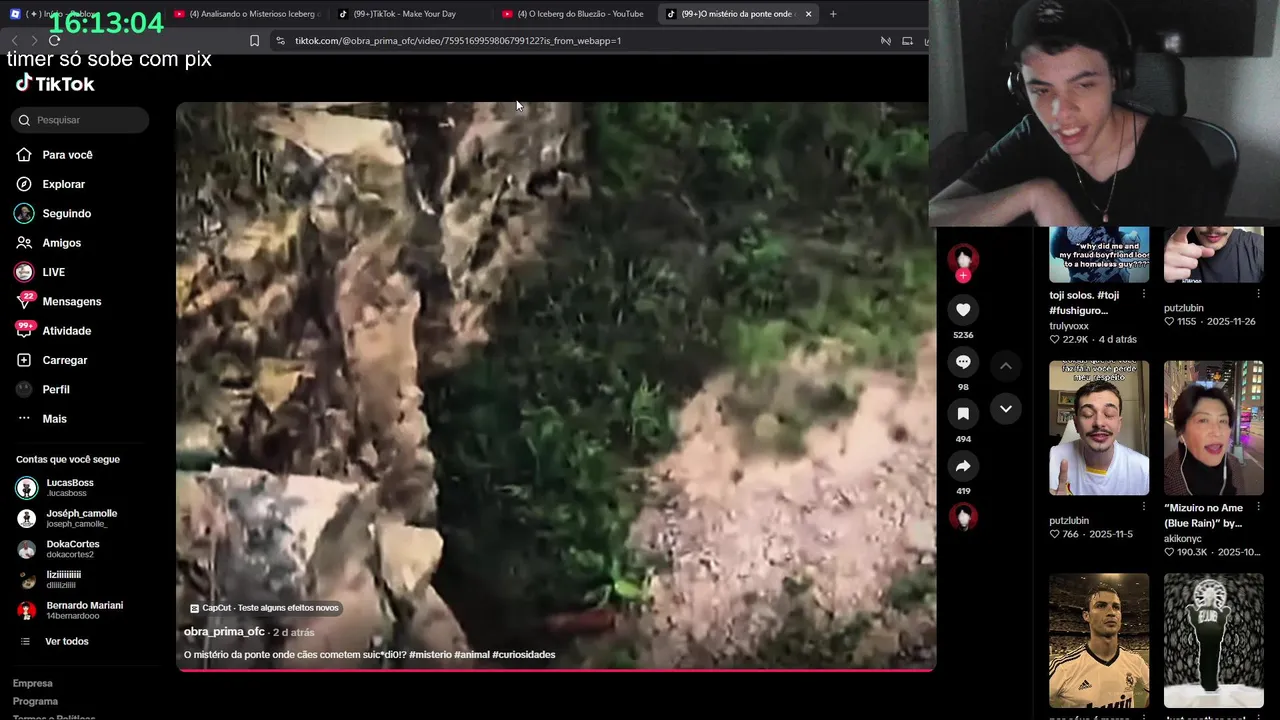The image size is (1280, 720).
Task: Open putzlubin video thumbnail dated 2025-11-5
Action: point(1099,428)
